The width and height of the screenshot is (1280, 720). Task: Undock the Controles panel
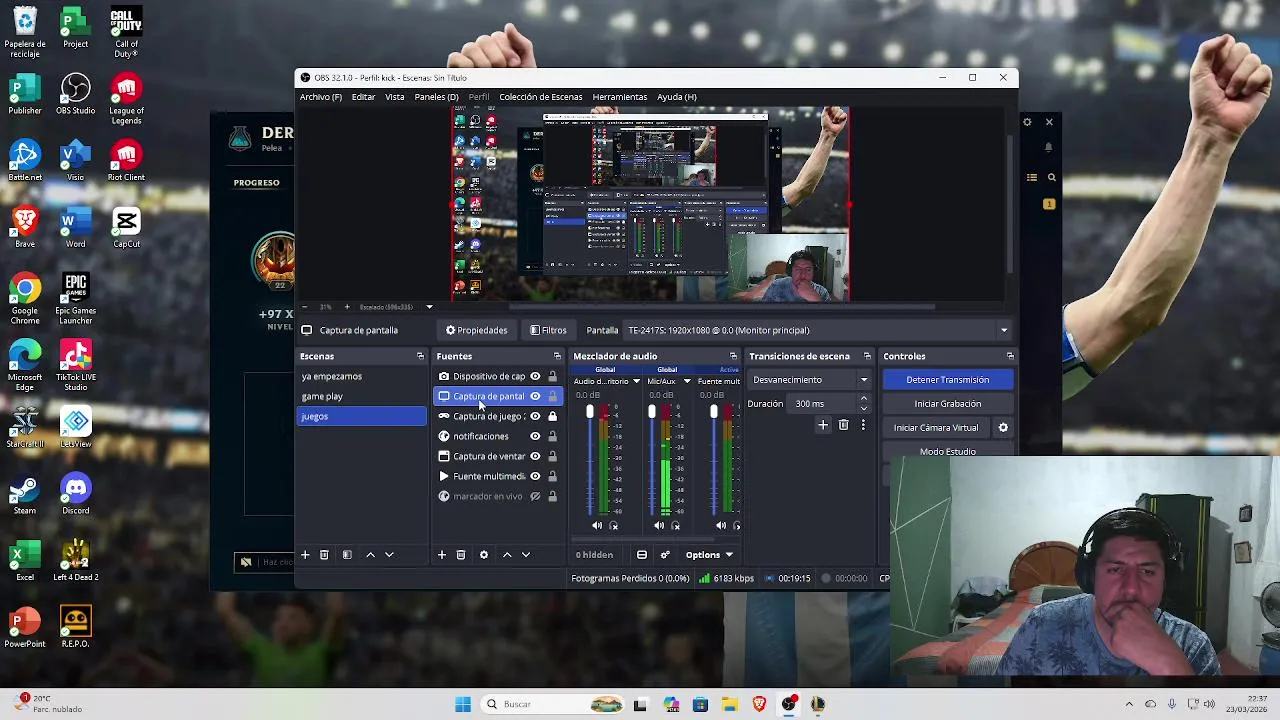click(1010, 356)
